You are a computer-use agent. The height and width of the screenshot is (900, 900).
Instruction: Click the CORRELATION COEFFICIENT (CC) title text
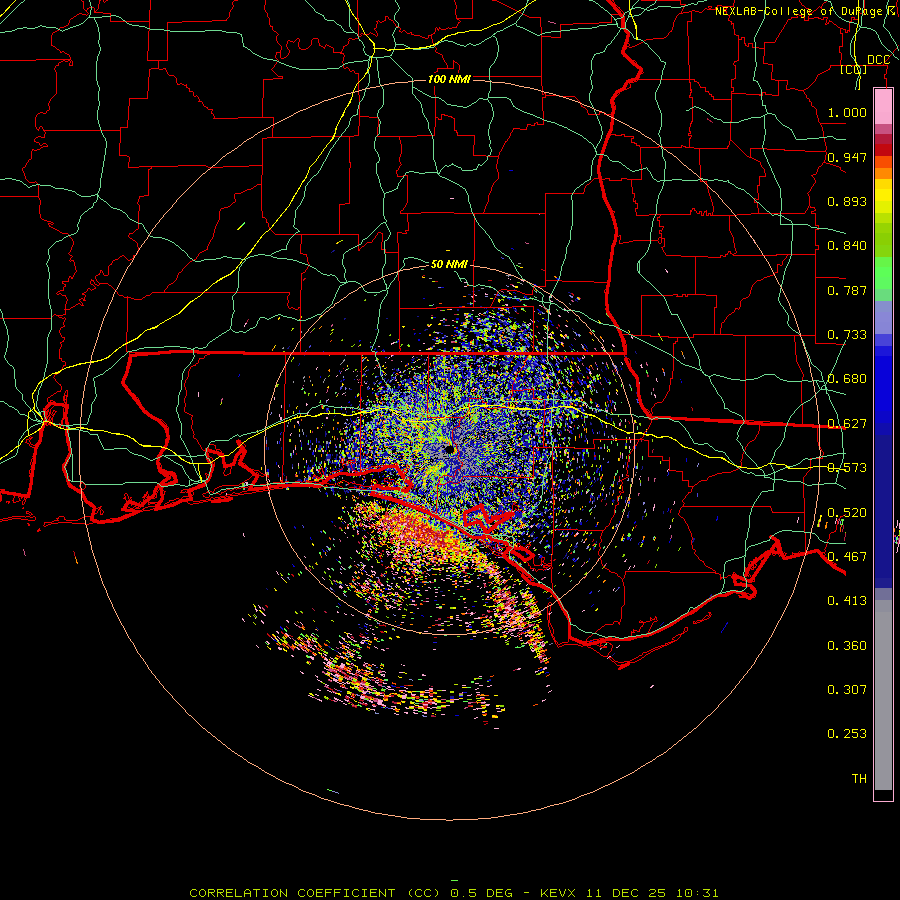(316, 893)
